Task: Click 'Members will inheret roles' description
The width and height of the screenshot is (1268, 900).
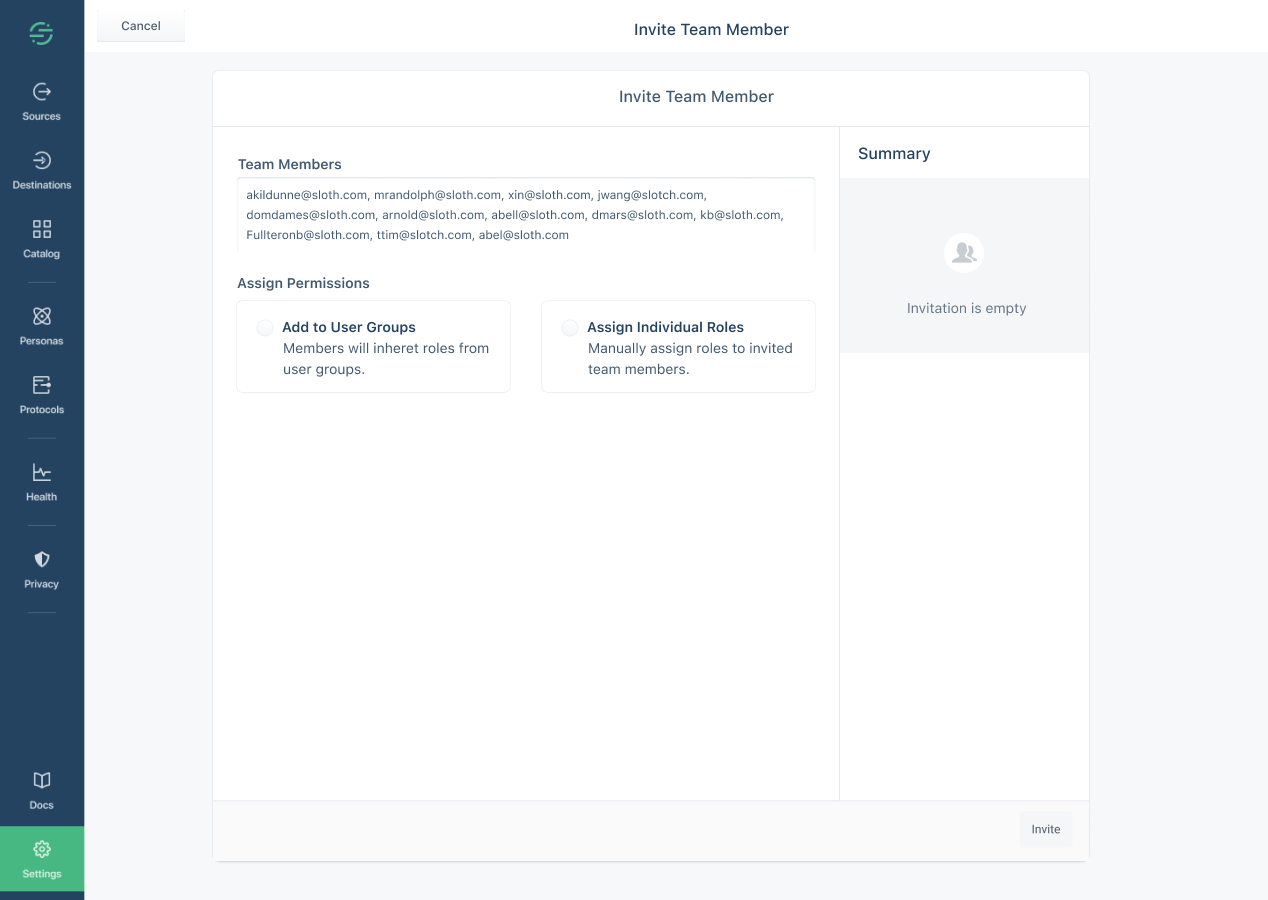Action: coord(386,359)
